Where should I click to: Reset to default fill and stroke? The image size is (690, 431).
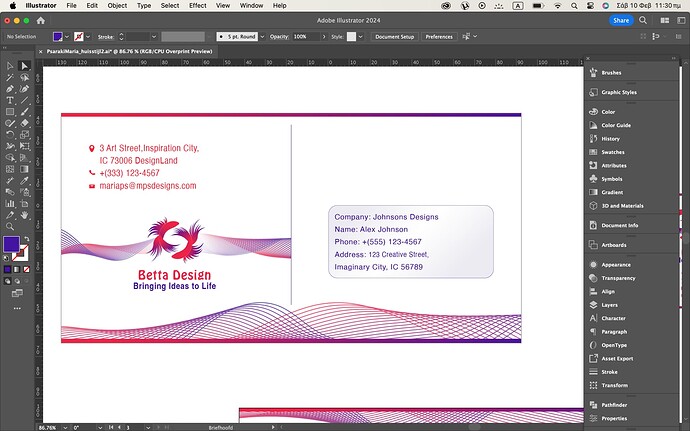(x=6, y=259)
